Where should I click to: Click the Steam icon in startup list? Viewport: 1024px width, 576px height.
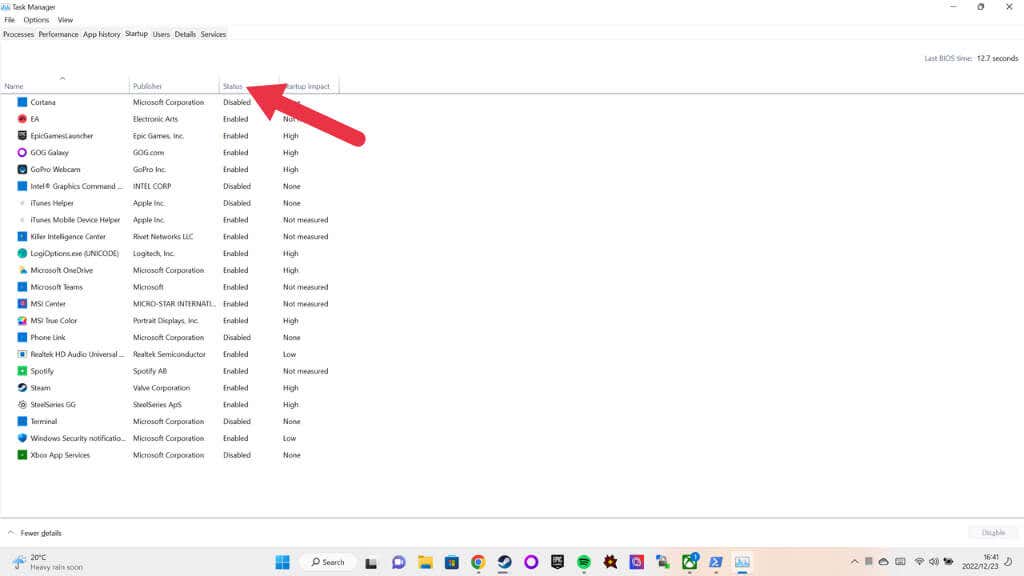pos(22,388)
